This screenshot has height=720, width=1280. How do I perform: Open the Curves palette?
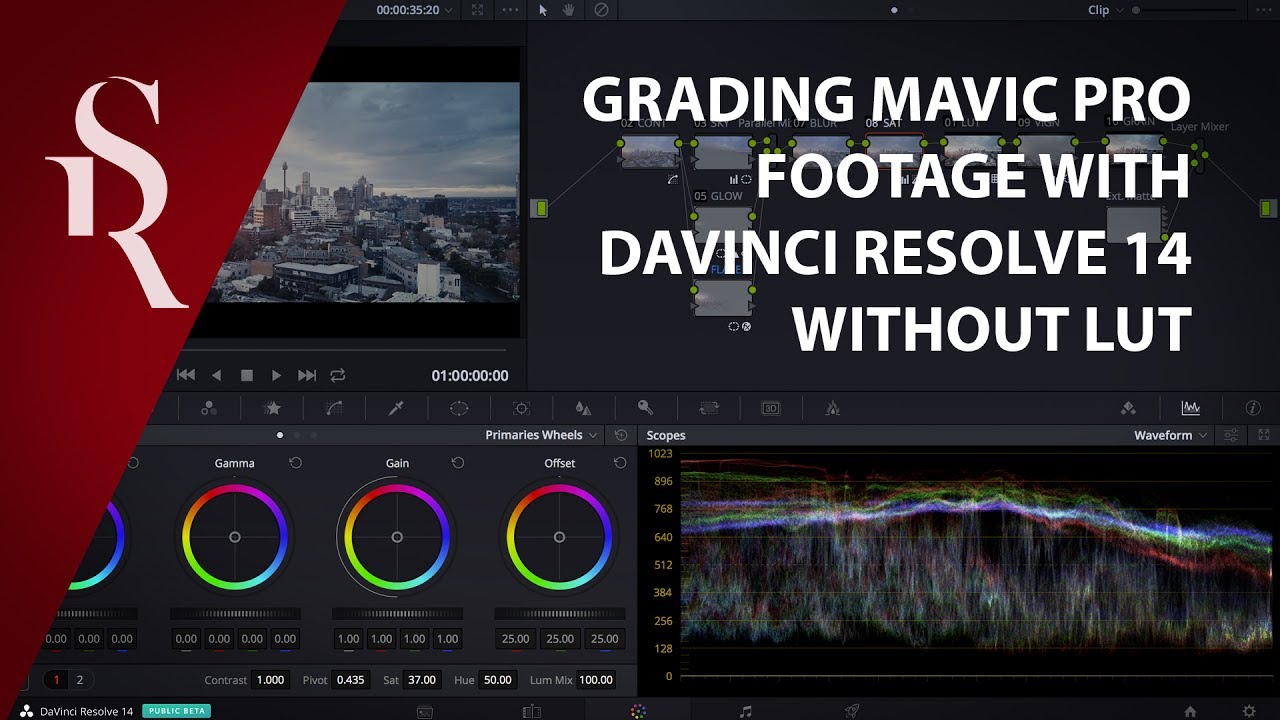click(334, 408)
